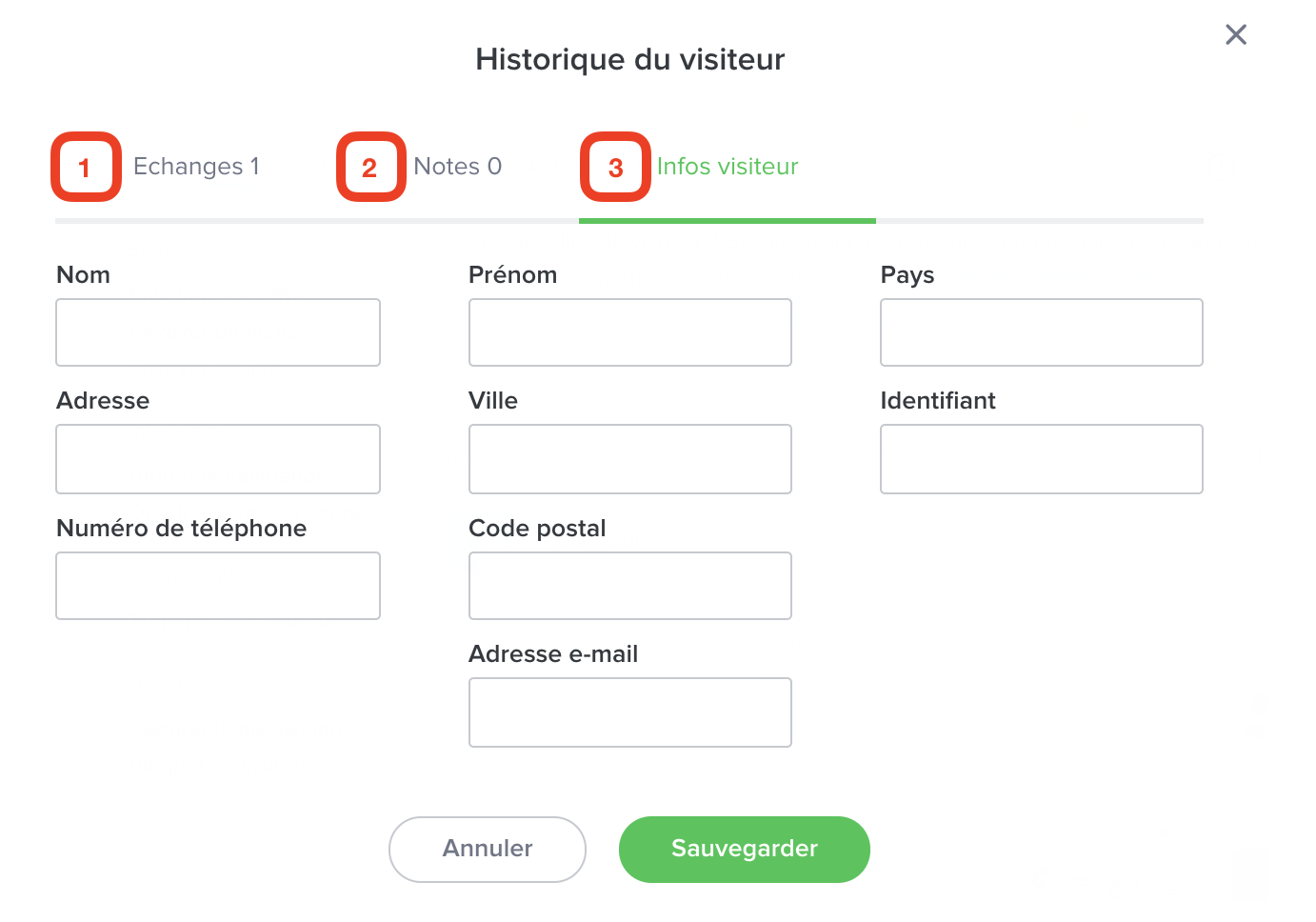Close the Historique du visiteur dialog
Viewport: 1316px width, 922px height.
[1236, 35]
